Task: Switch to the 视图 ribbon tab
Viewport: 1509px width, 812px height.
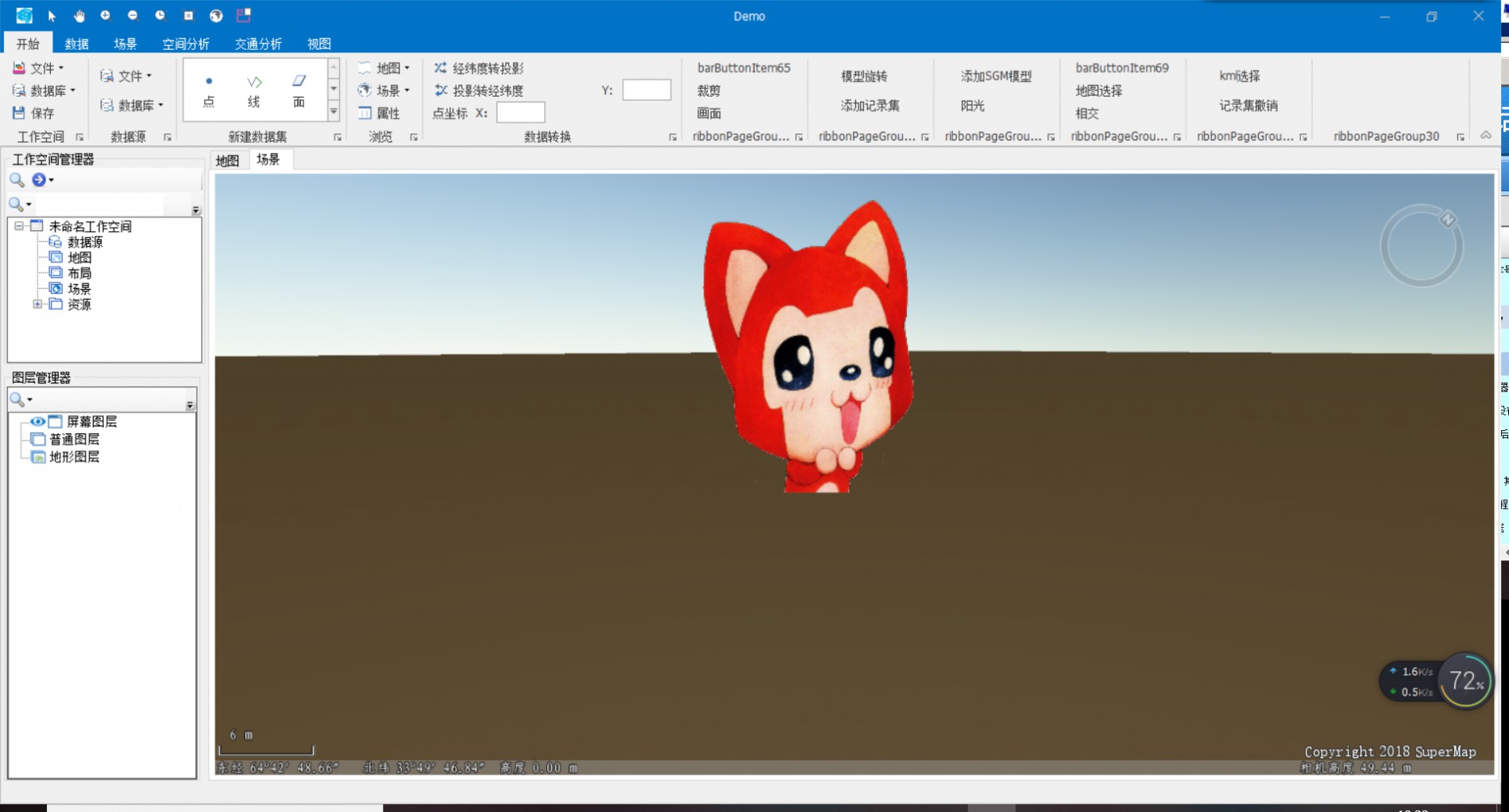Action: pos(319,44)
